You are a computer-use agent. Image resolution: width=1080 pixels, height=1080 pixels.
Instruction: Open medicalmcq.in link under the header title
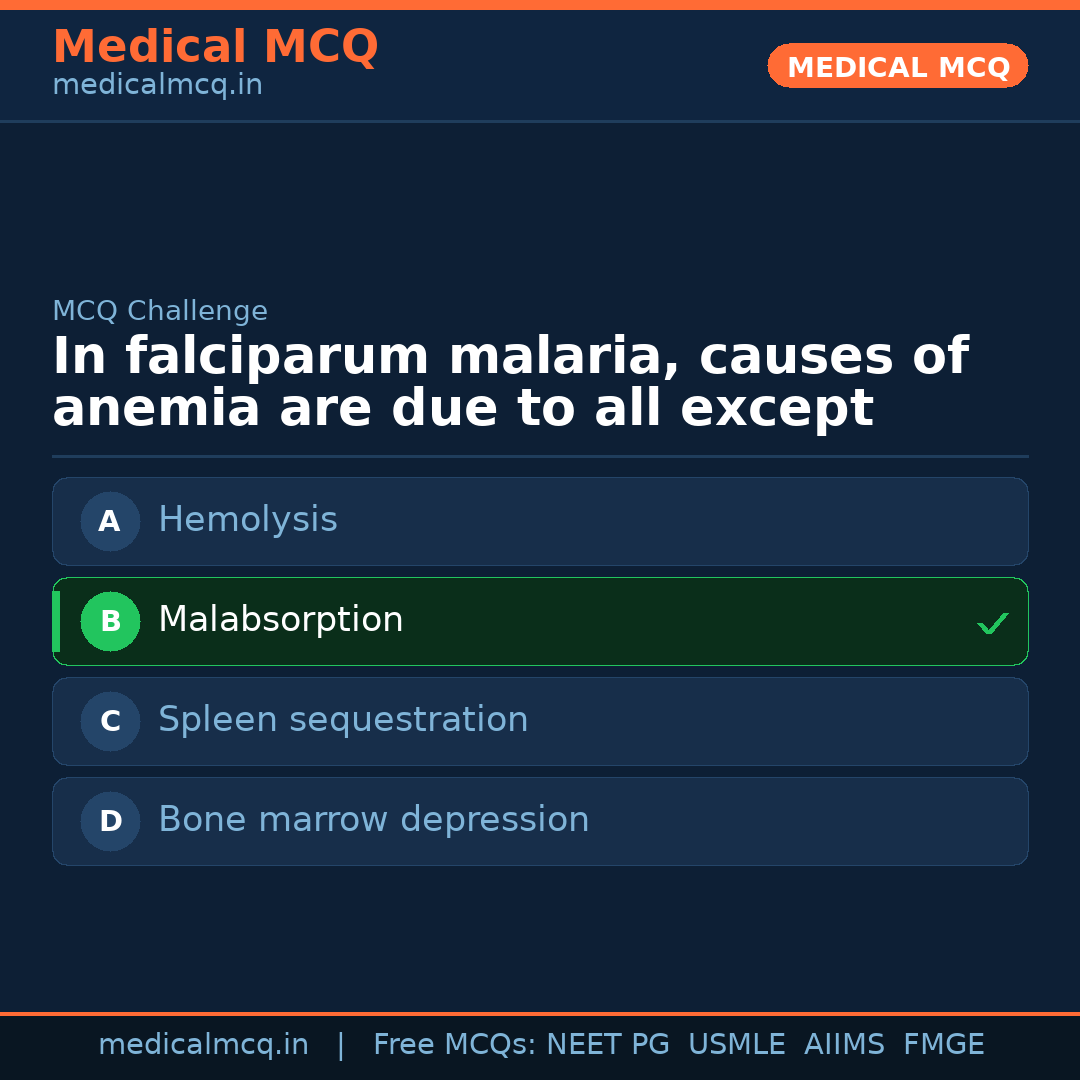(157, 86)
